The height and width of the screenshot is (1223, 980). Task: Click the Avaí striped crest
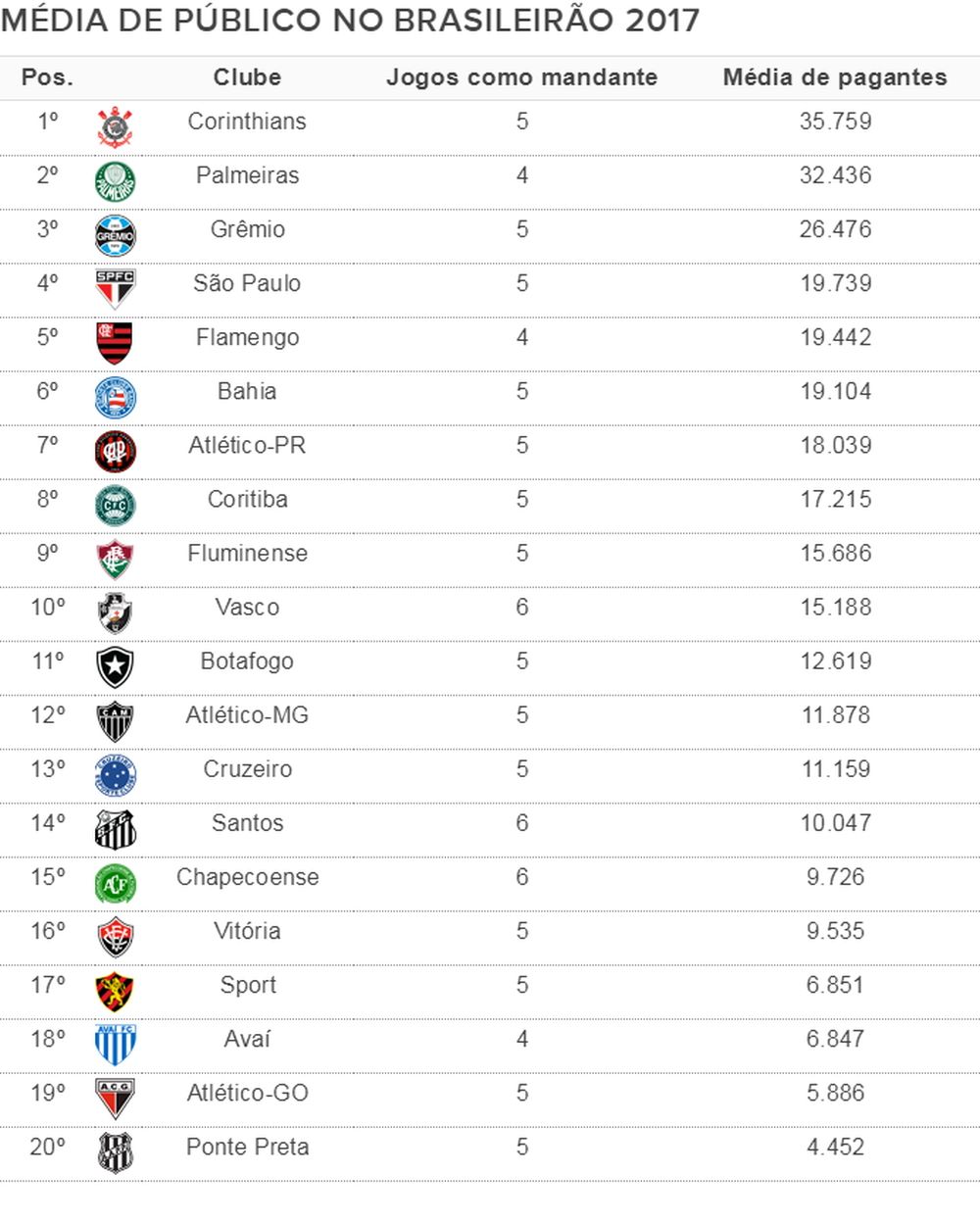click(116, 1045)
